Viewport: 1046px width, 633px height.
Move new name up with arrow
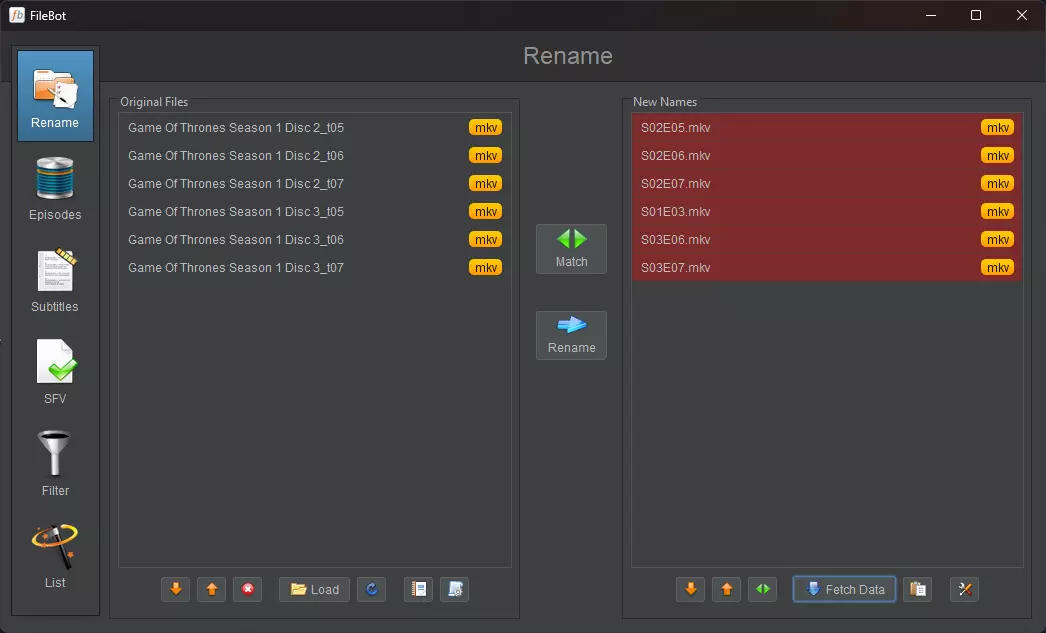click(726, 590)
